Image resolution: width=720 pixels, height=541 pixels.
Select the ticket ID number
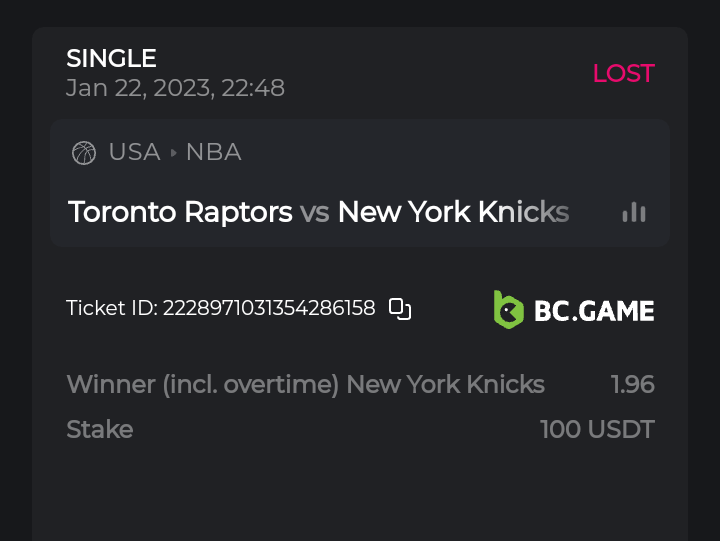(269, 308)
